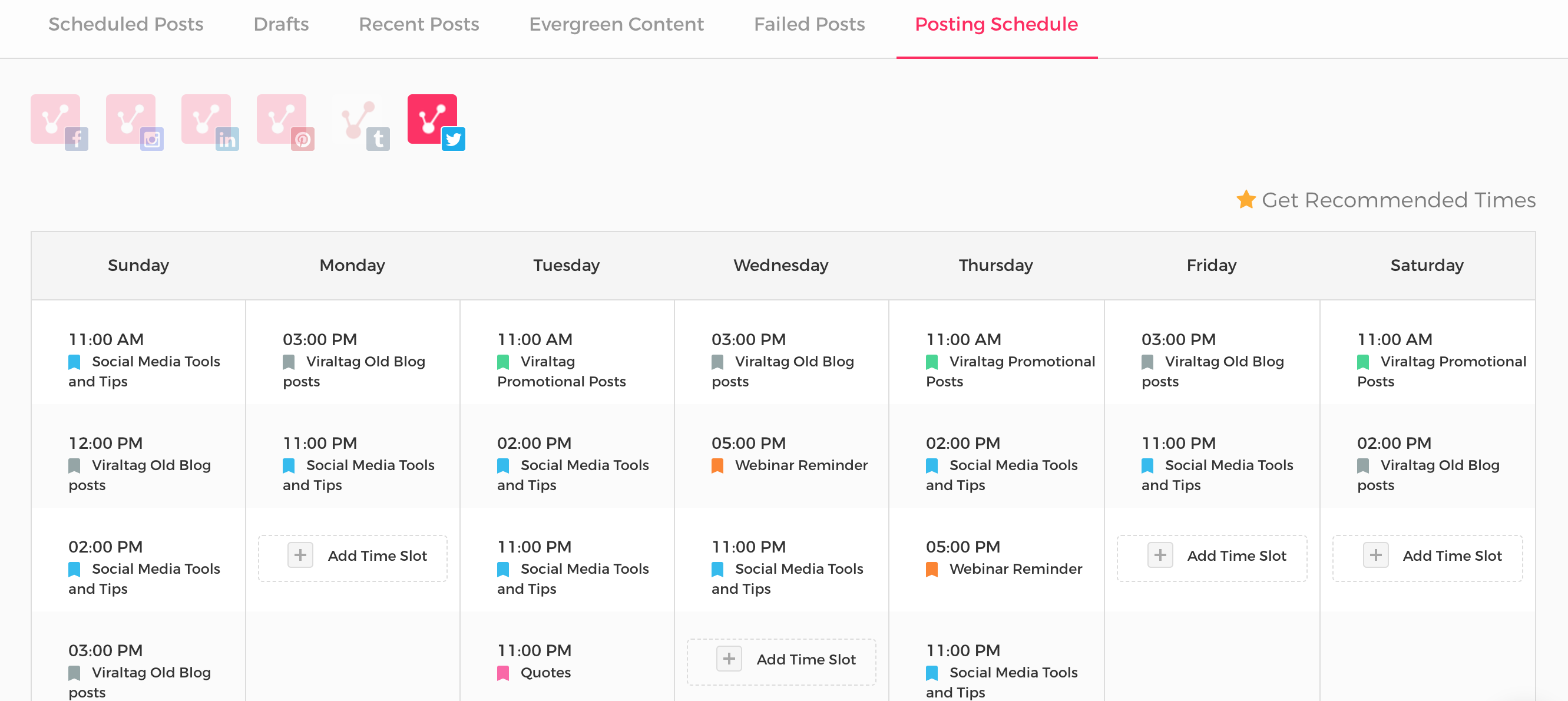Open the Evergreen Content tab
Viewport: 1568px width, 701px height.
point(616,24)
